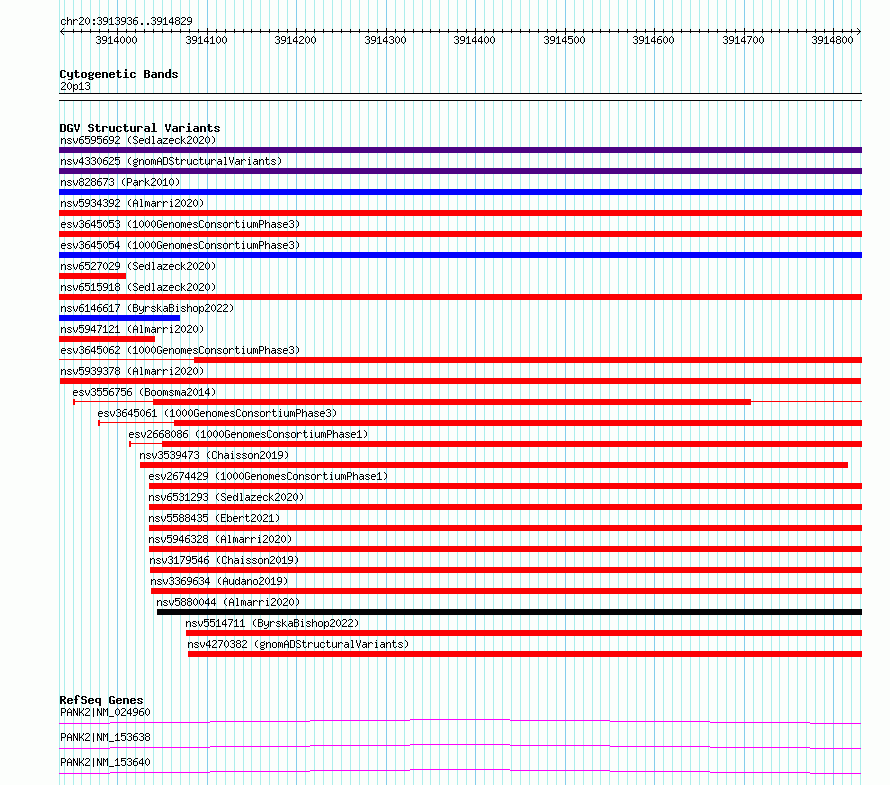
Task: Select the black bar of nsv5880044
Action: coord(509,612)
